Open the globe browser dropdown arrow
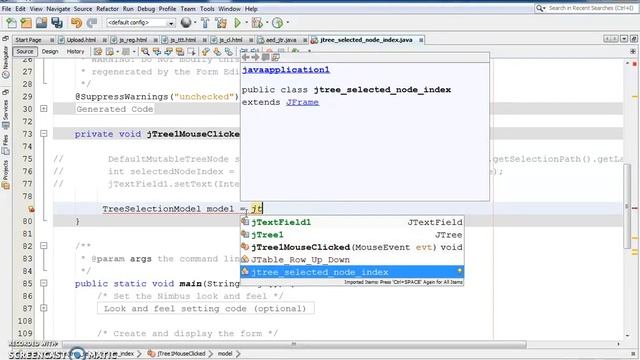The image size is (640, 360). pos(195,22)
